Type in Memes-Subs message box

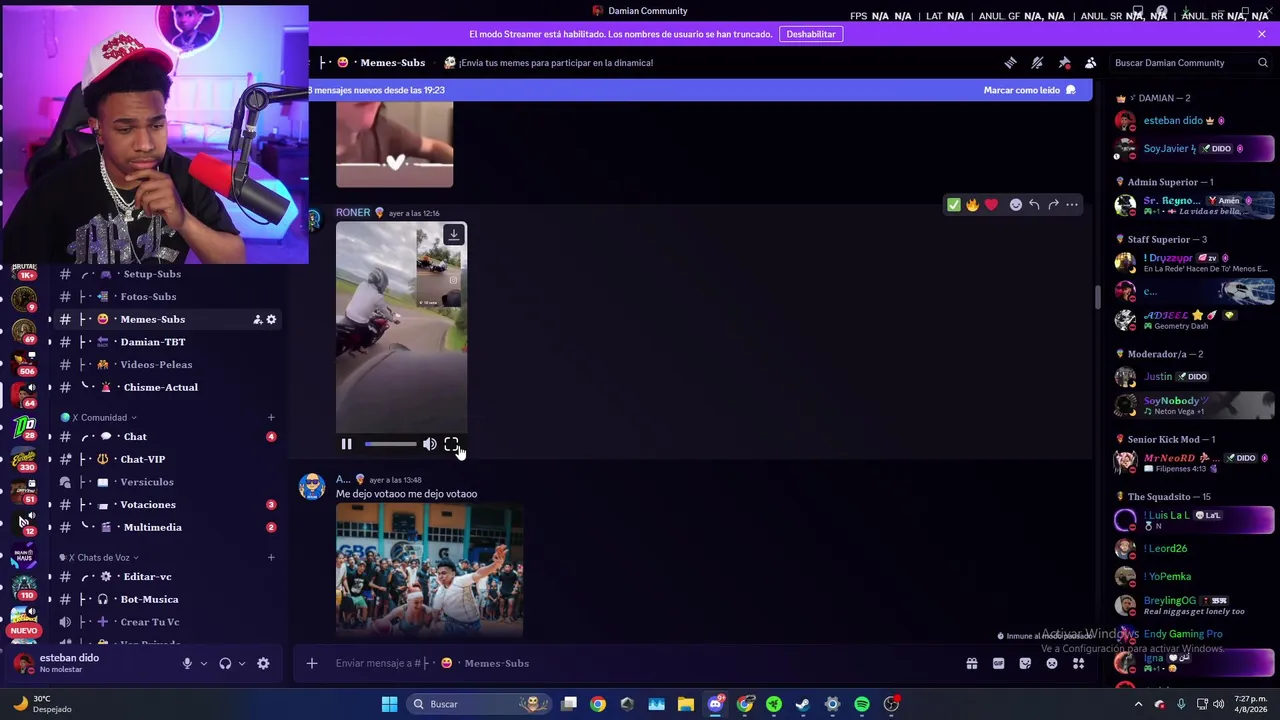[x=640, y=663]
